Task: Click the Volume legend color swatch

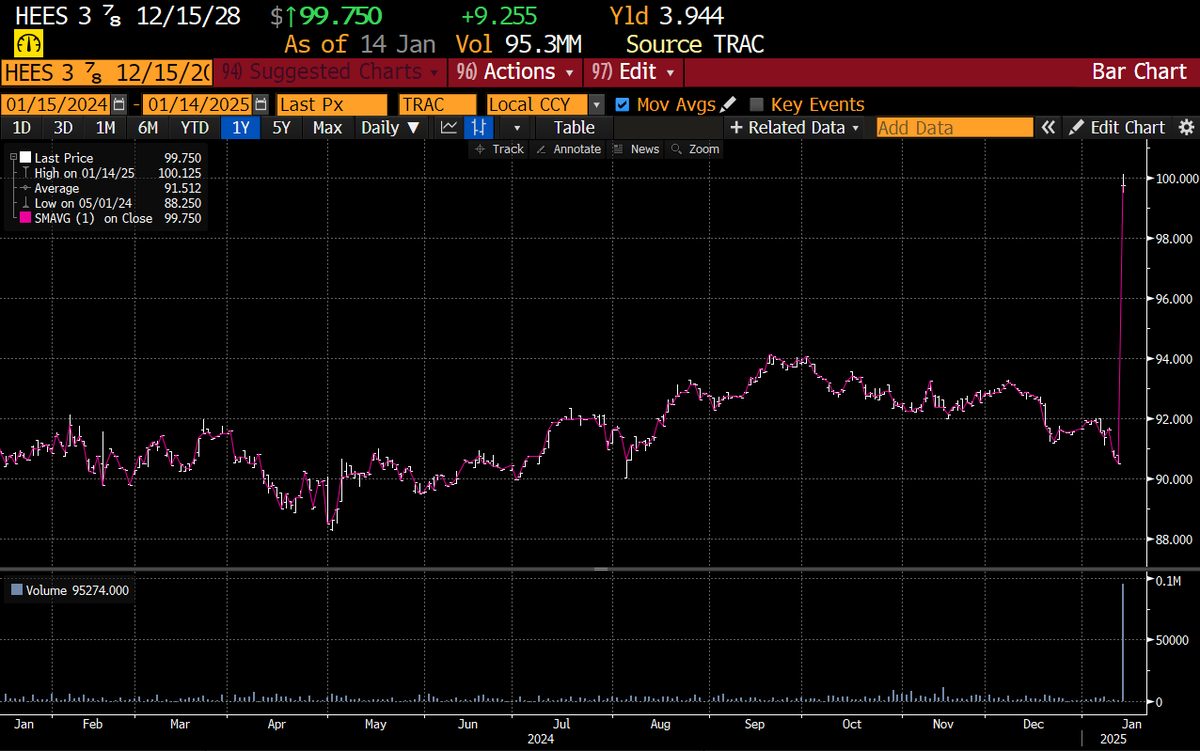Action: [x=16, y=590]
